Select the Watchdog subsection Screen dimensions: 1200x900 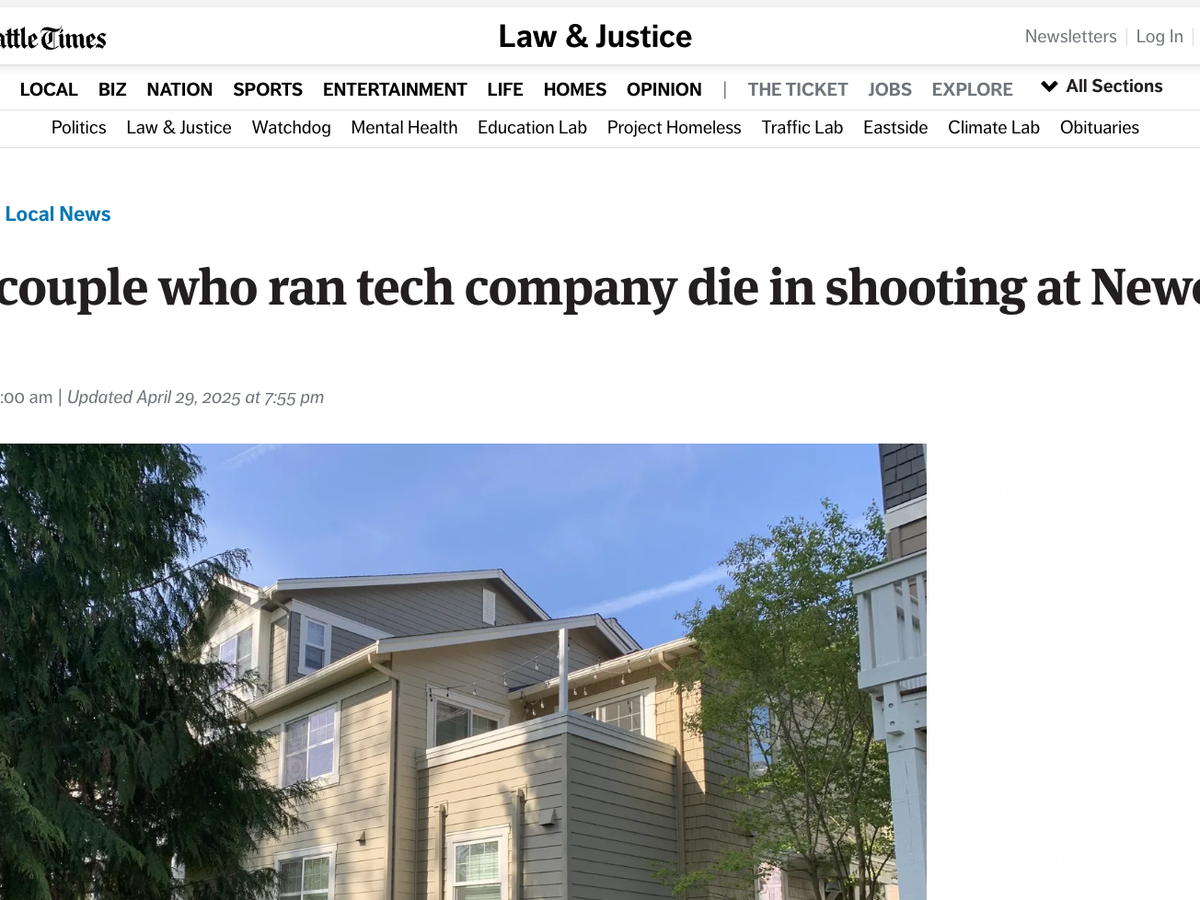[291, 127]
